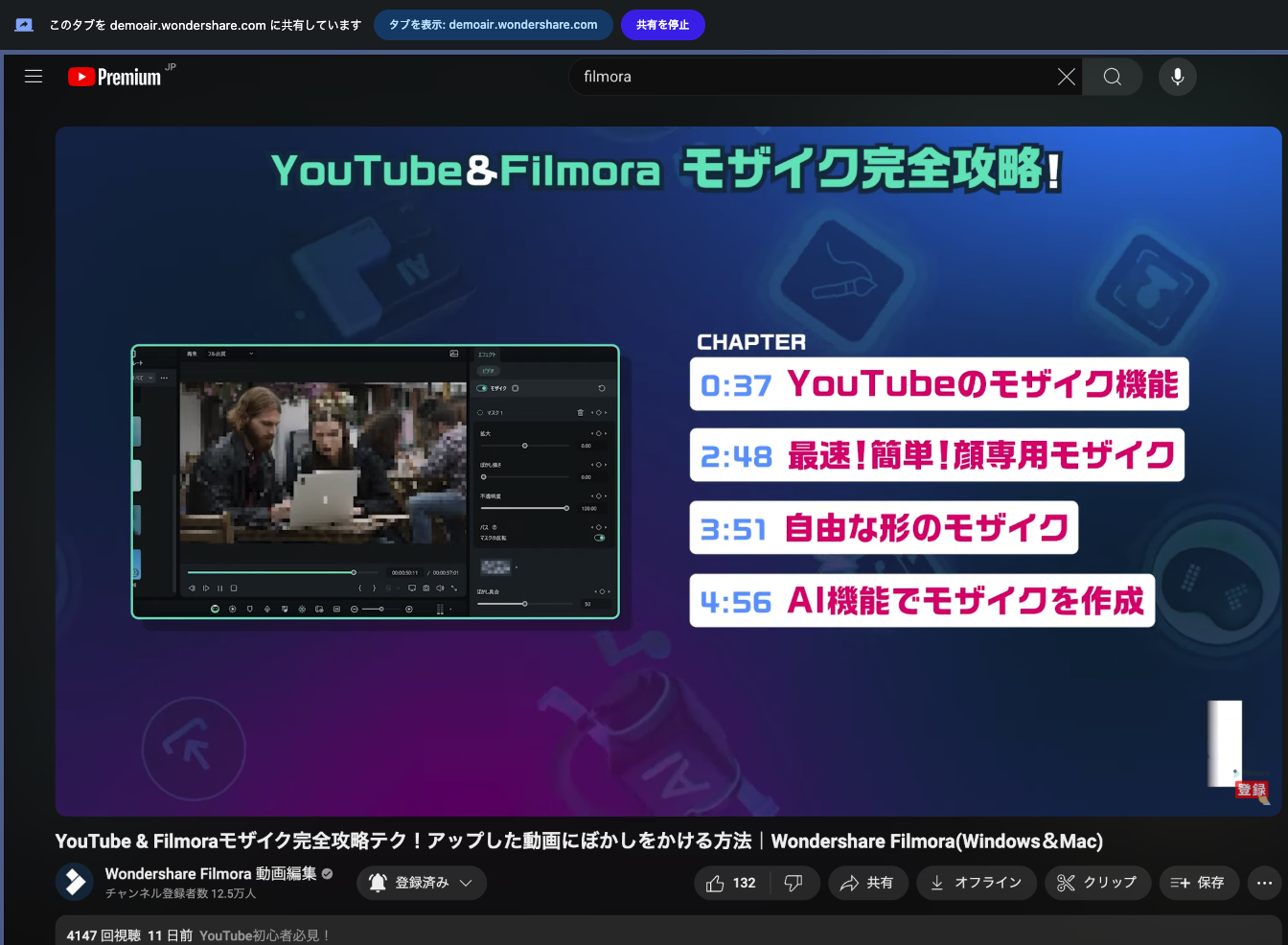
Task: Open Wondershare Filmora 動画編集 channel name
Action: 211,873
